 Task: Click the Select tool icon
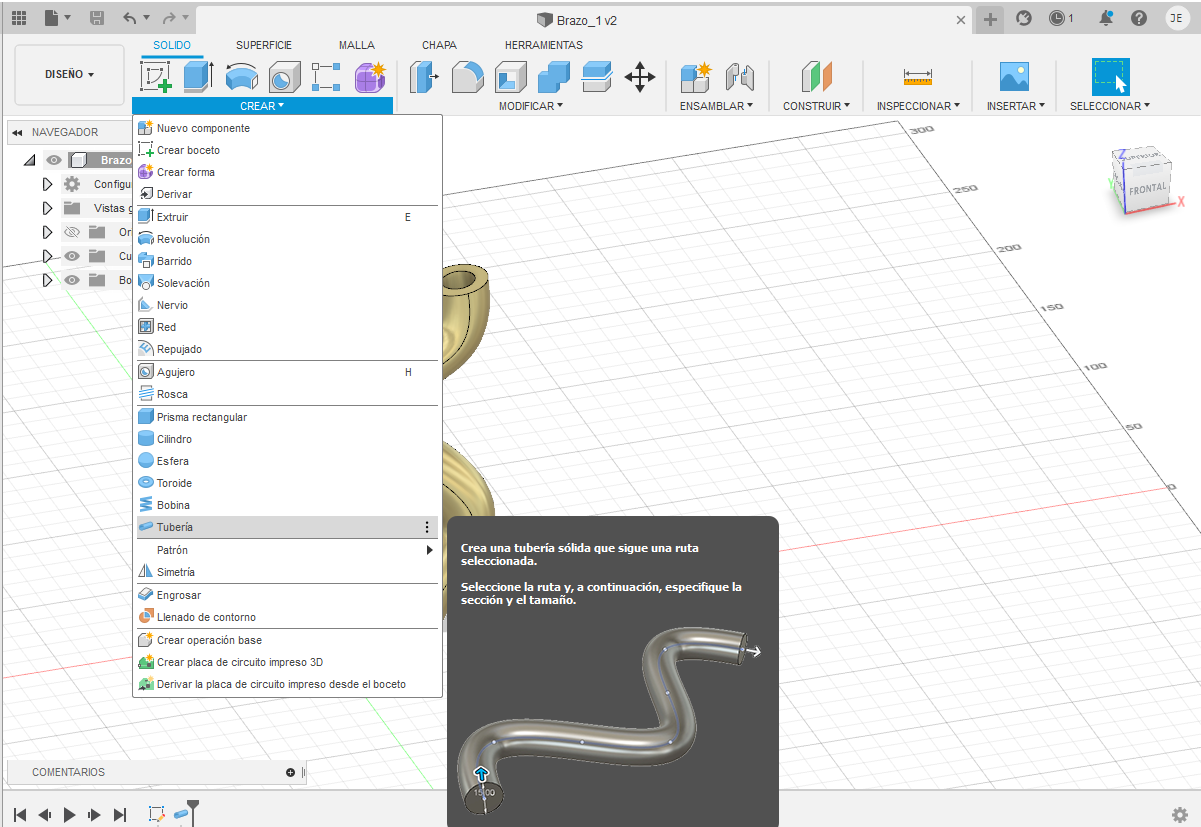tap(1110, 77)
